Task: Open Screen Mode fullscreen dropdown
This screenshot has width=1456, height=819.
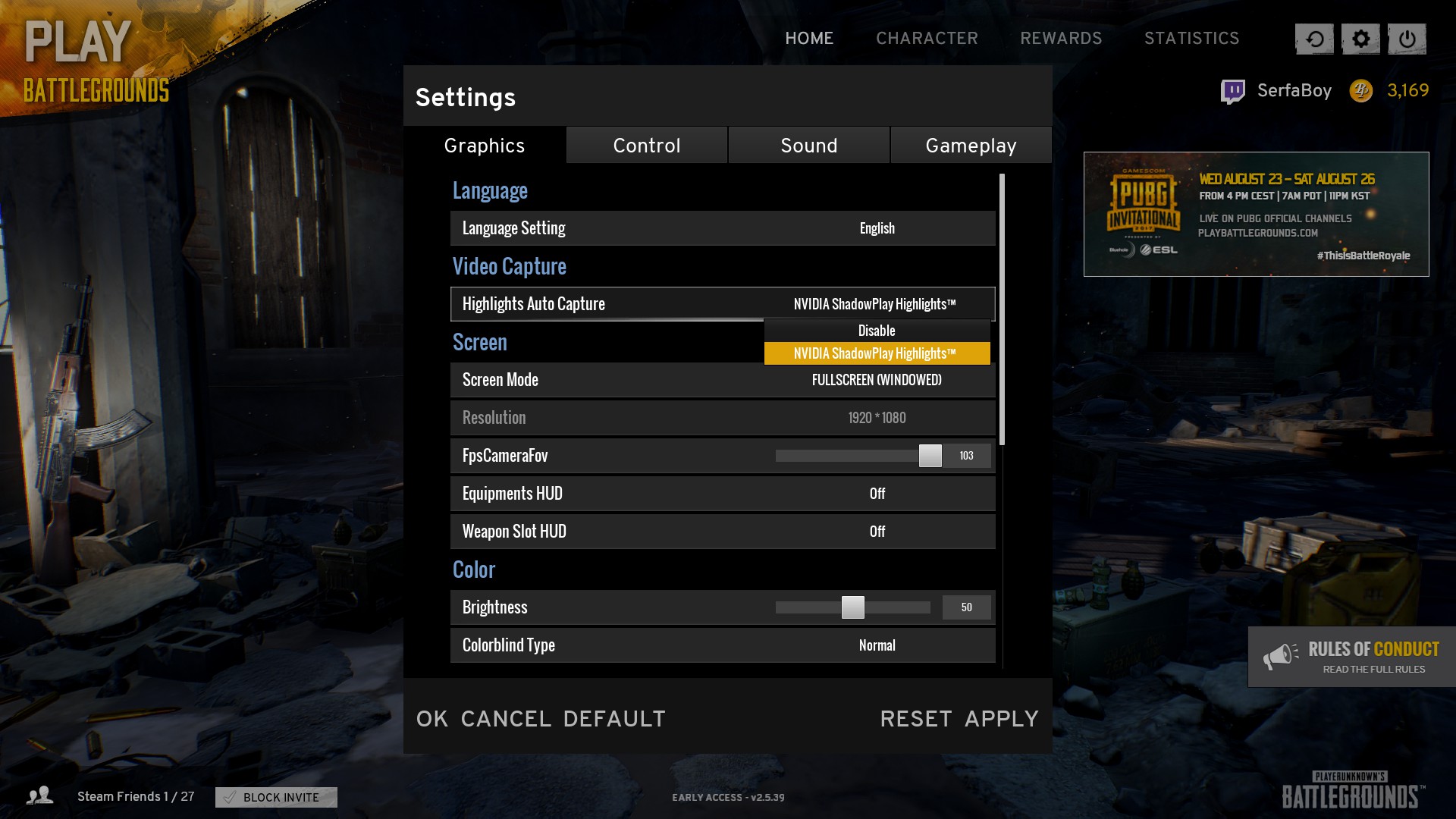Action: pos(877,379)
